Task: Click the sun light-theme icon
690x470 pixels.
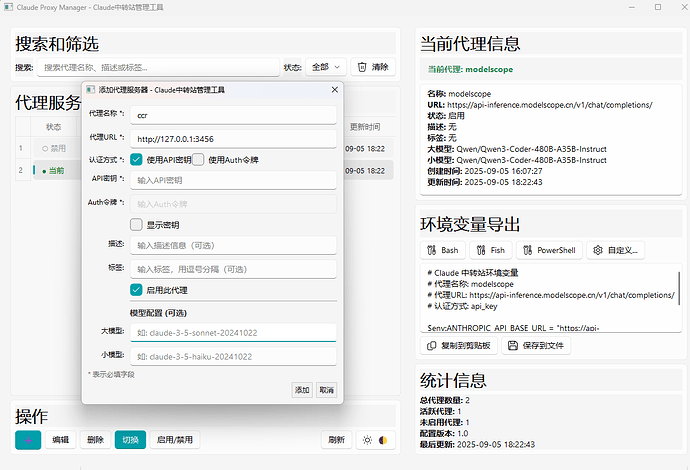Action: point(367,440)
